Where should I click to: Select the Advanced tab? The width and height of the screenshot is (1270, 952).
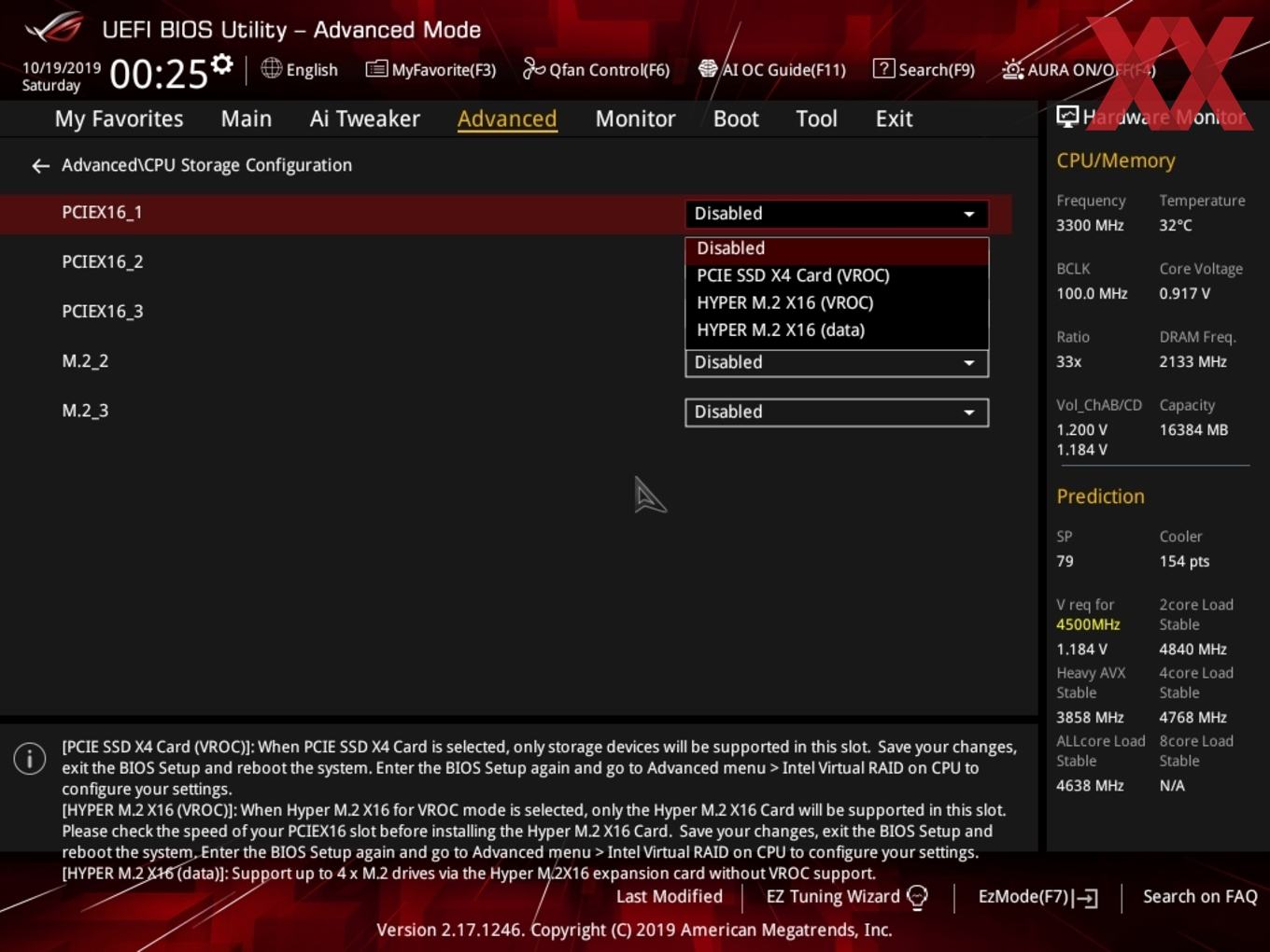click(507, 119)
